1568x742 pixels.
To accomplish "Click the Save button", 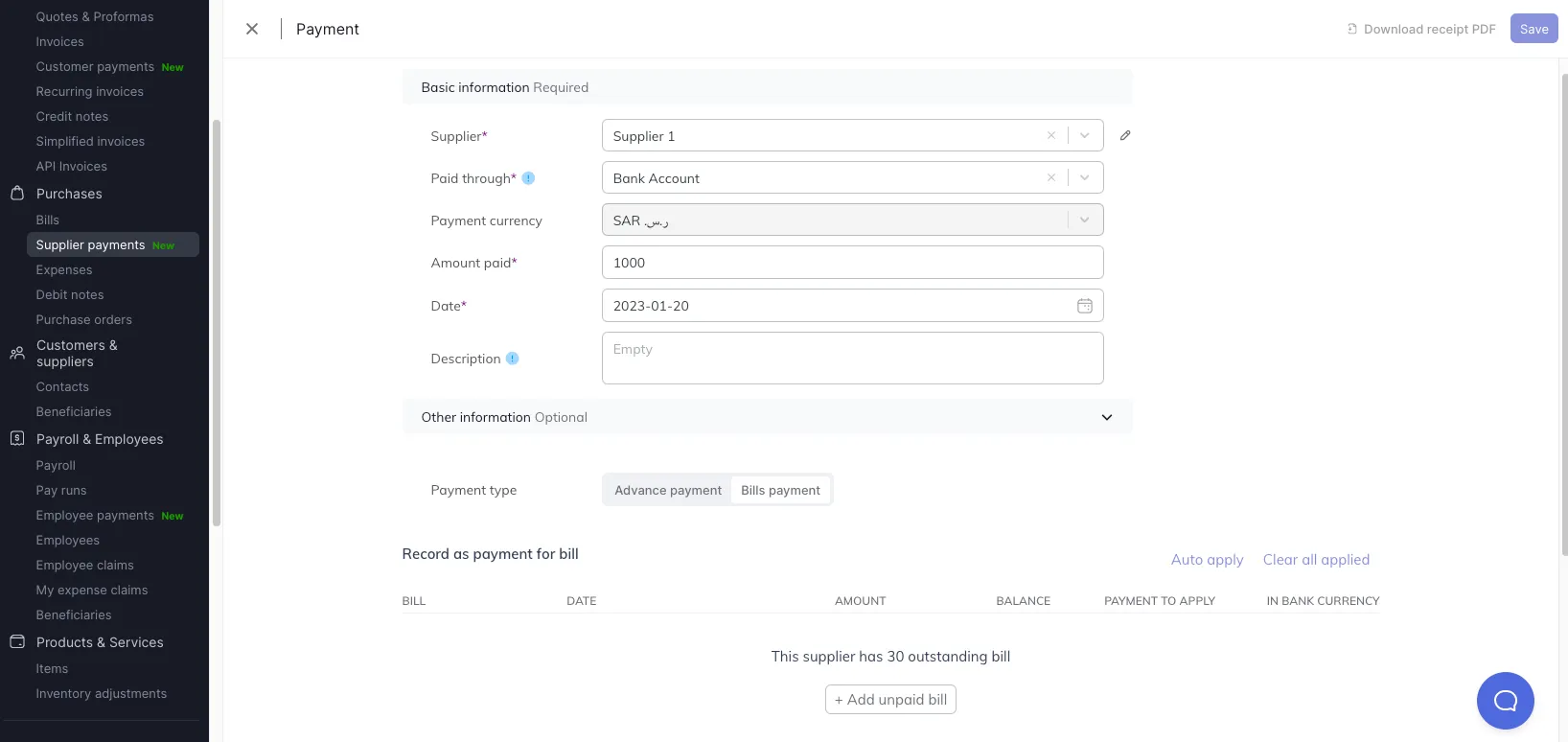I will tap(1533, 29).
